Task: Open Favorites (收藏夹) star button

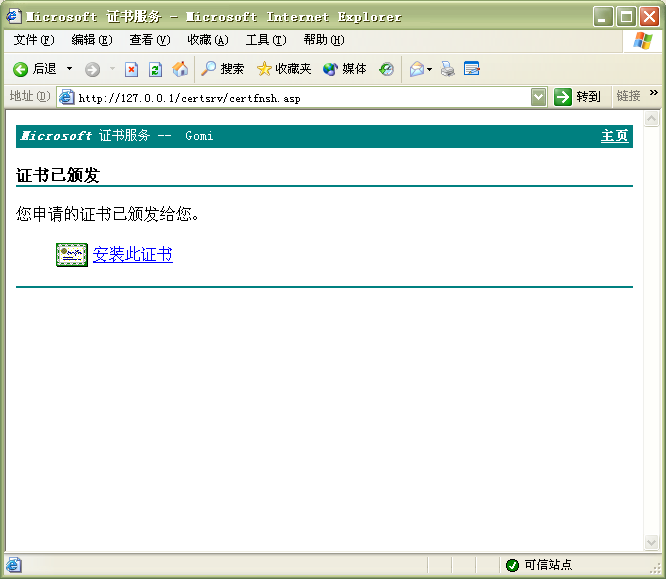Action: click(284, 69)
